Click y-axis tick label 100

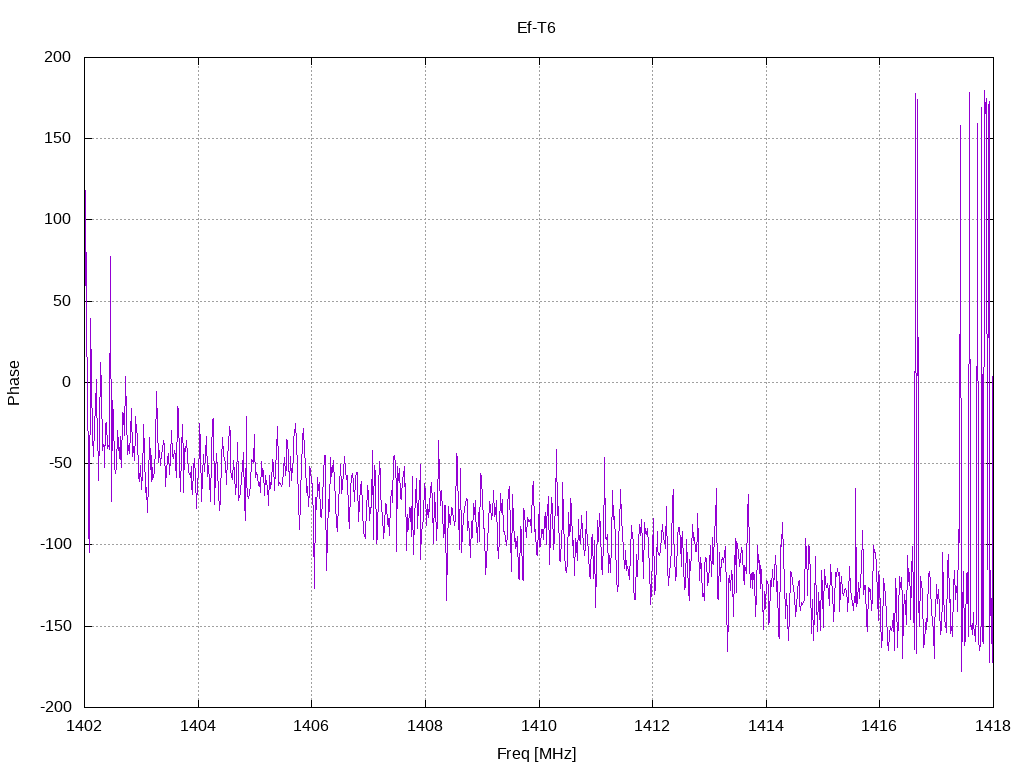coord(57,219)
